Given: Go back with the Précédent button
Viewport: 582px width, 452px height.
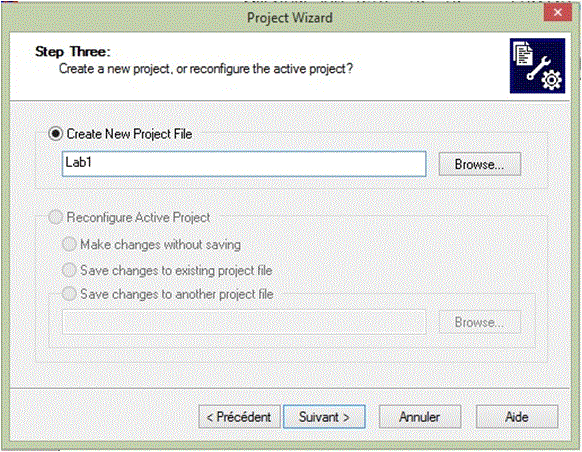Looking at the screenshot, I should [239, 417].
